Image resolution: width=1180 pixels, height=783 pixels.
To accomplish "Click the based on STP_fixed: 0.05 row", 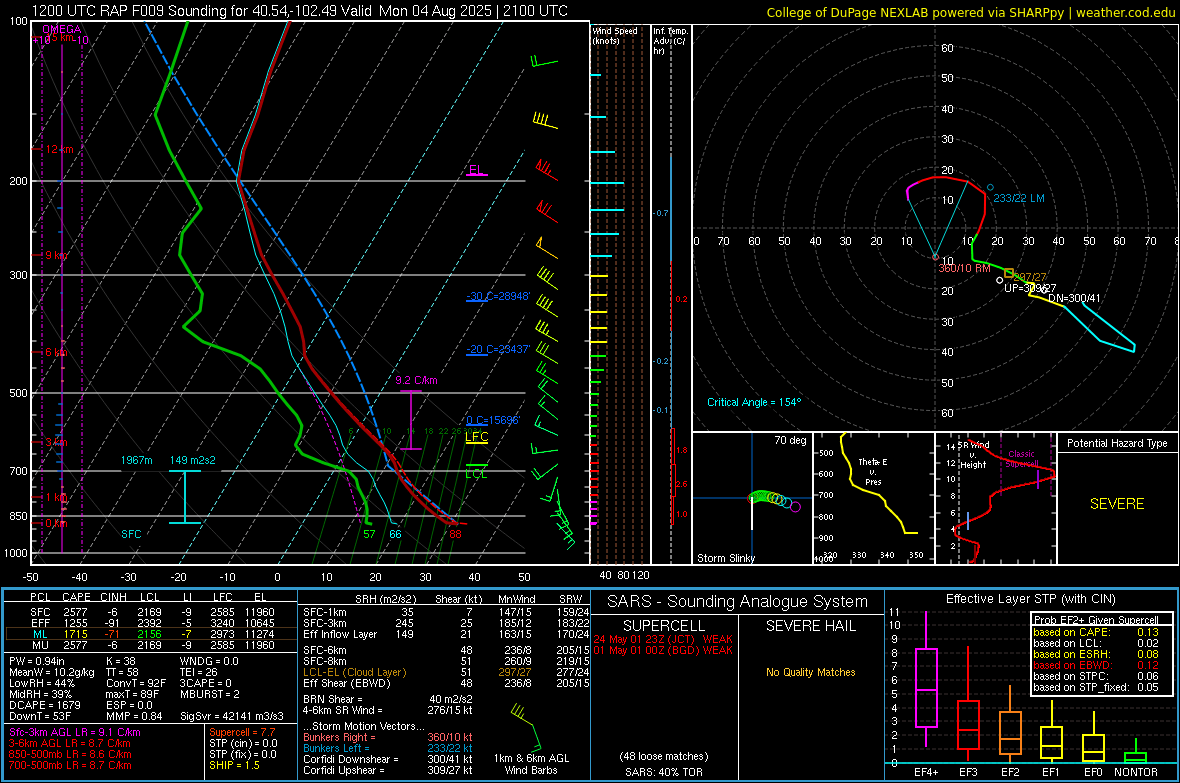I will click(x=1096, y=687).
